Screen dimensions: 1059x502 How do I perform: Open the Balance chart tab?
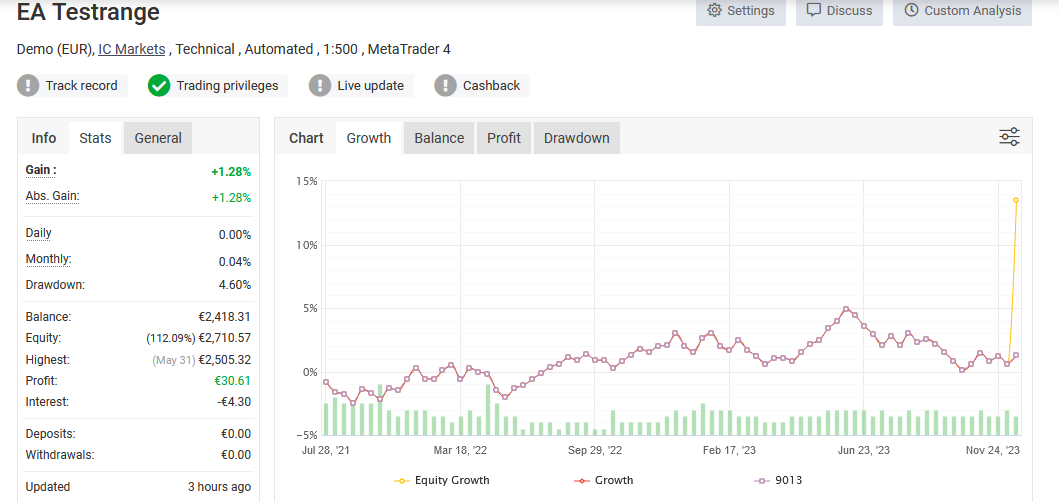tap(439, 138)
